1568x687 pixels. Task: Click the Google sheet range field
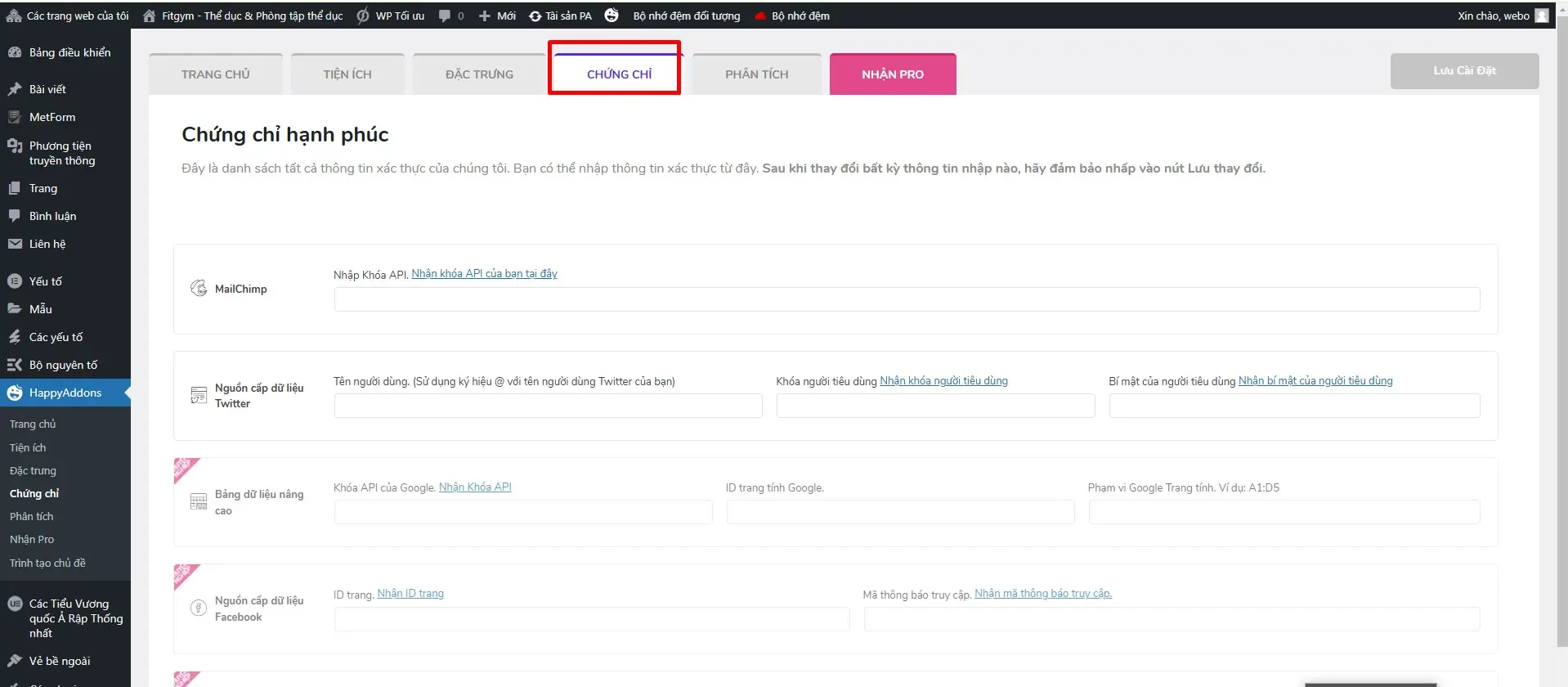[1284, 512]
